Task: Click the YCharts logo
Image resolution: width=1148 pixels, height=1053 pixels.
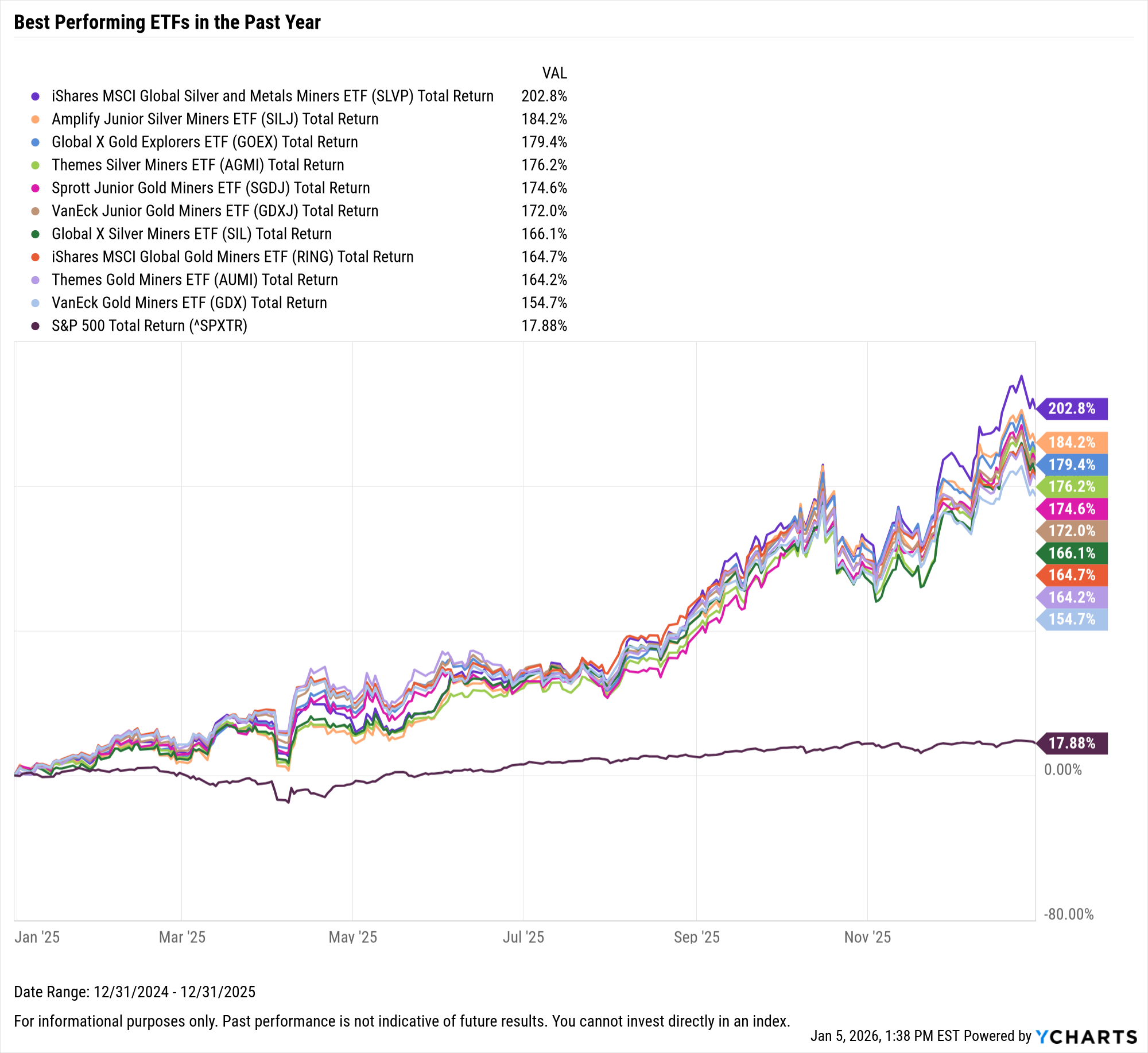Action: pos(1086,1036)
